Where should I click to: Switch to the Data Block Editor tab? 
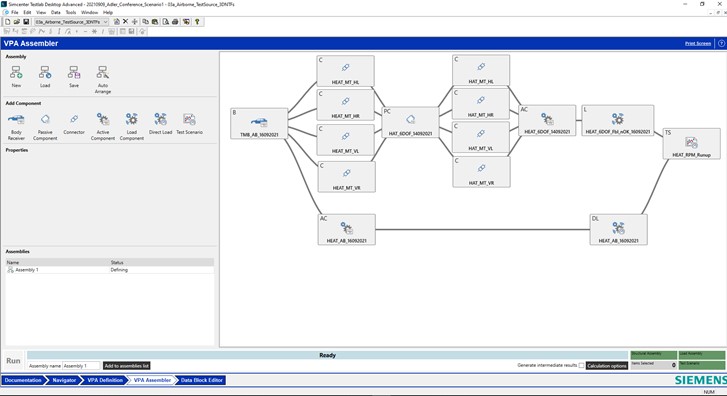click(202, 380)
